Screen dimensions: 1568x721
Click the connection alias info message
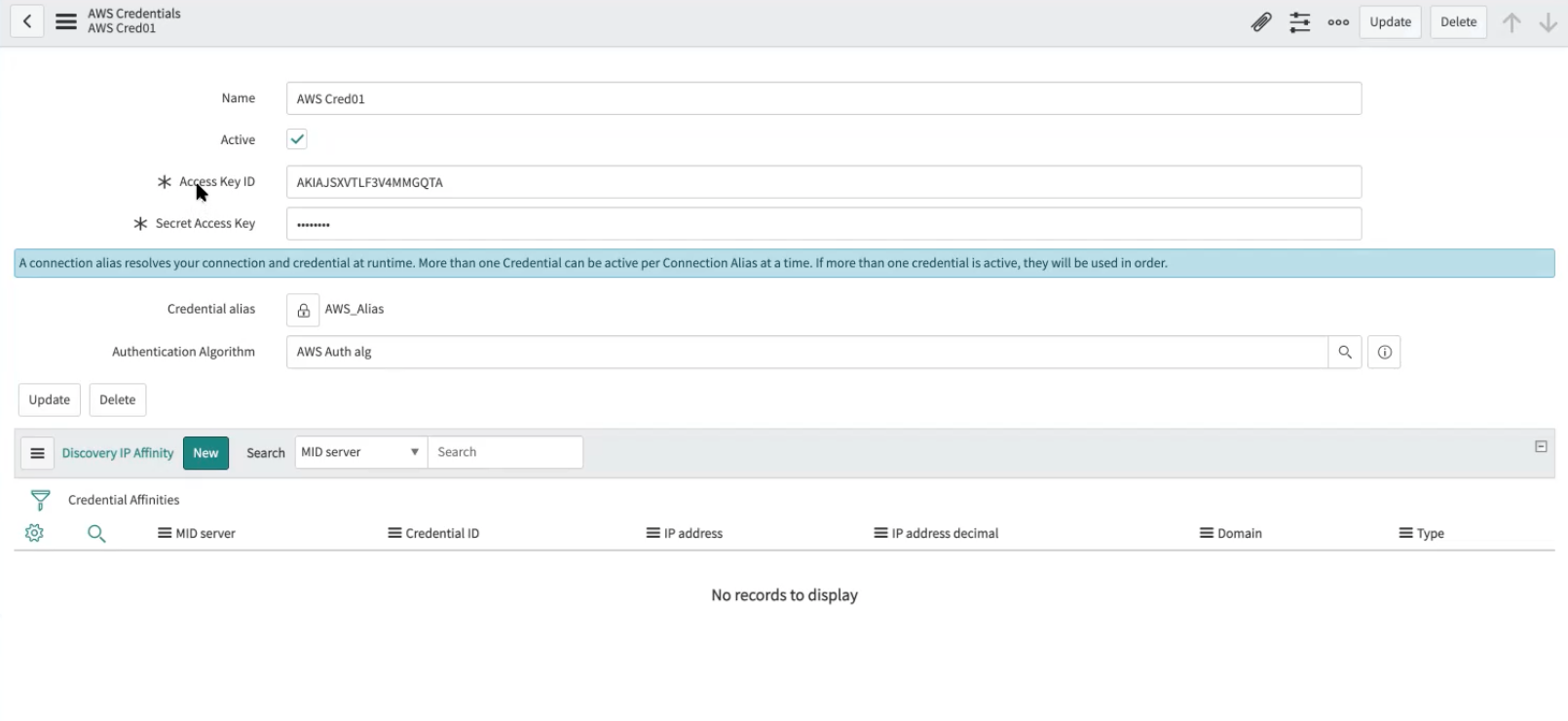[x=784, y=263]
